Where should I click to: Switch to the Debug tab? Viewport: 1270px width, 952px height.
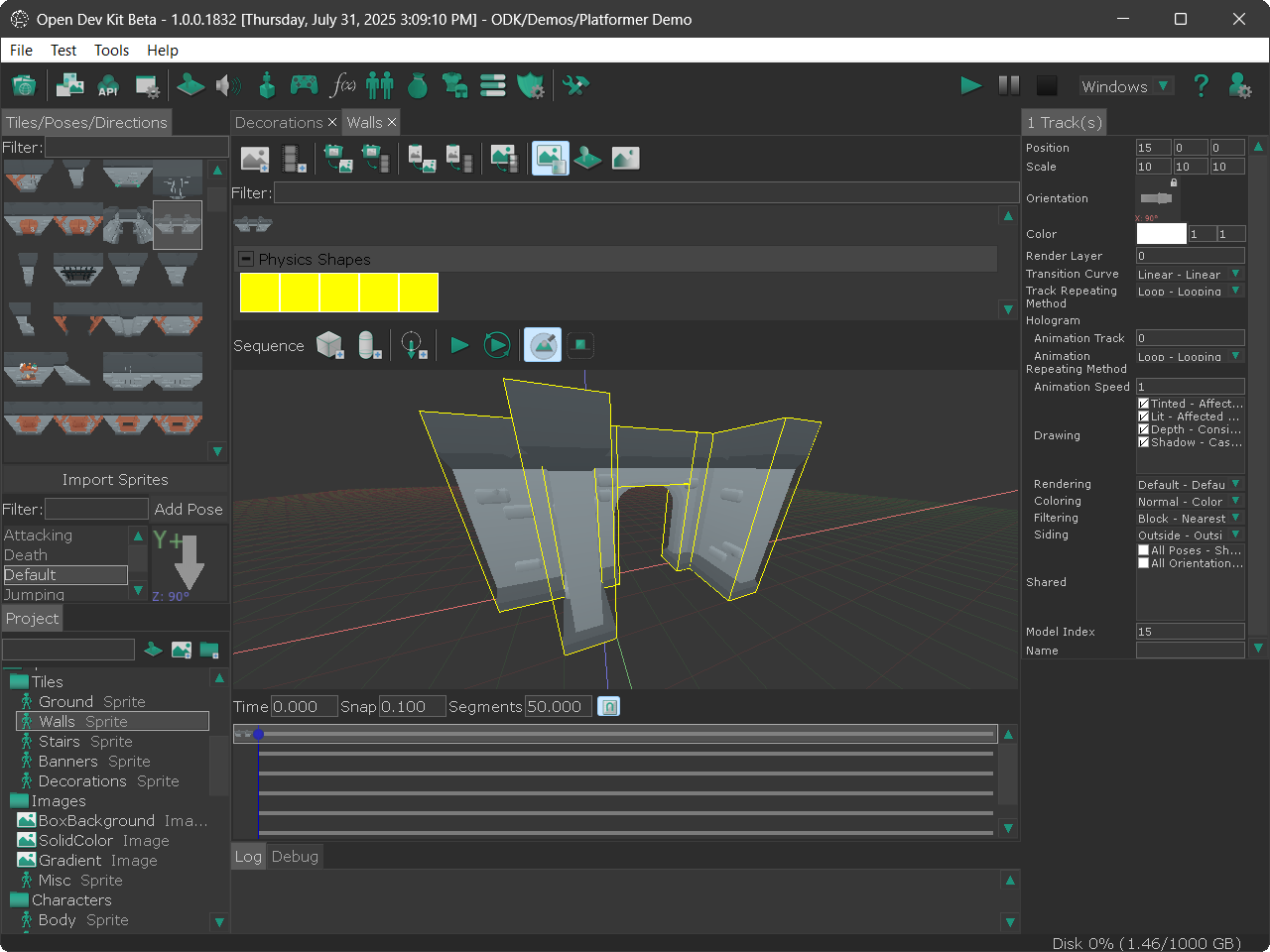coord(295,857)
